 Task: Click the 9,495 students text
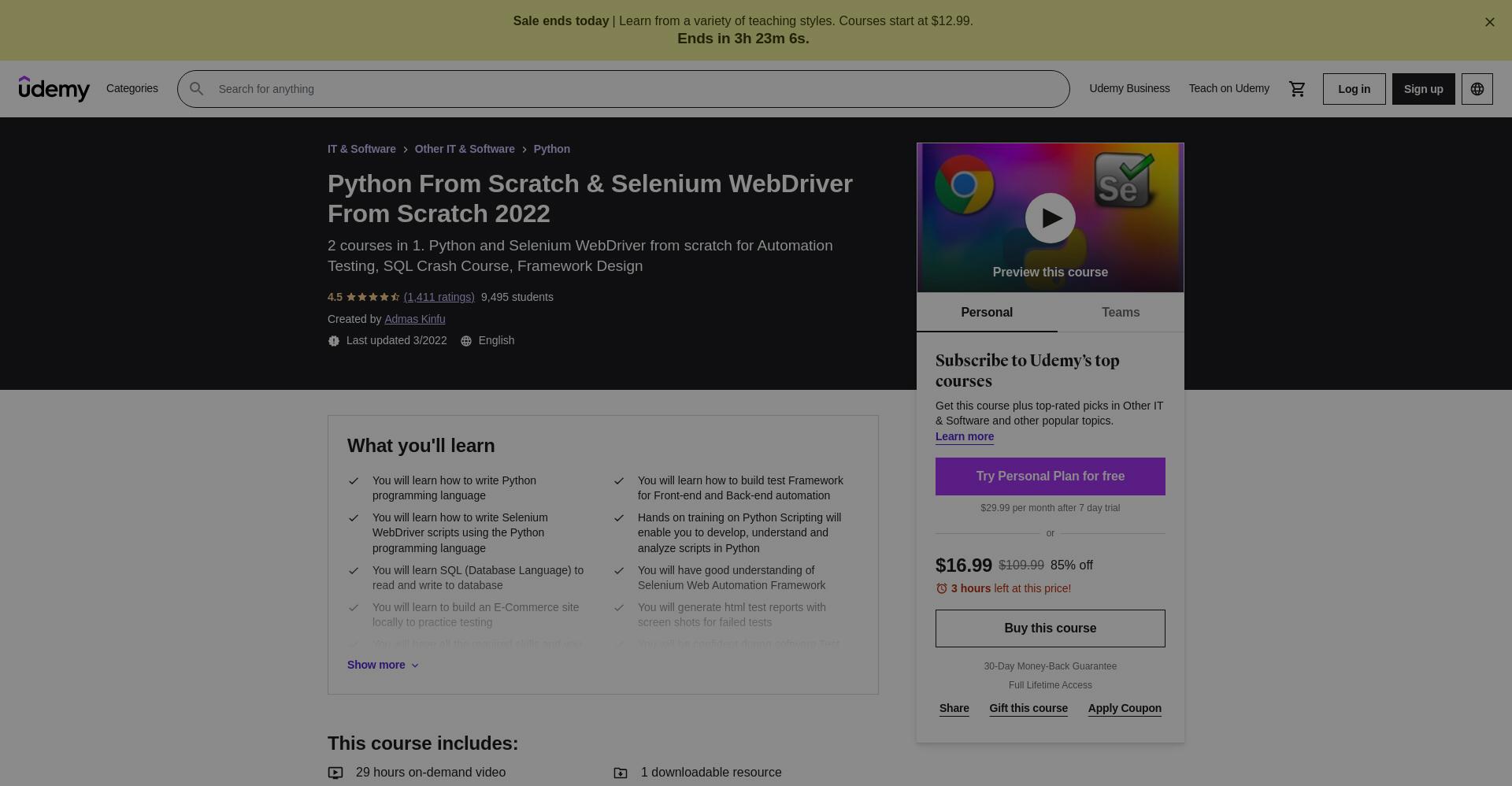coord(517,297)
